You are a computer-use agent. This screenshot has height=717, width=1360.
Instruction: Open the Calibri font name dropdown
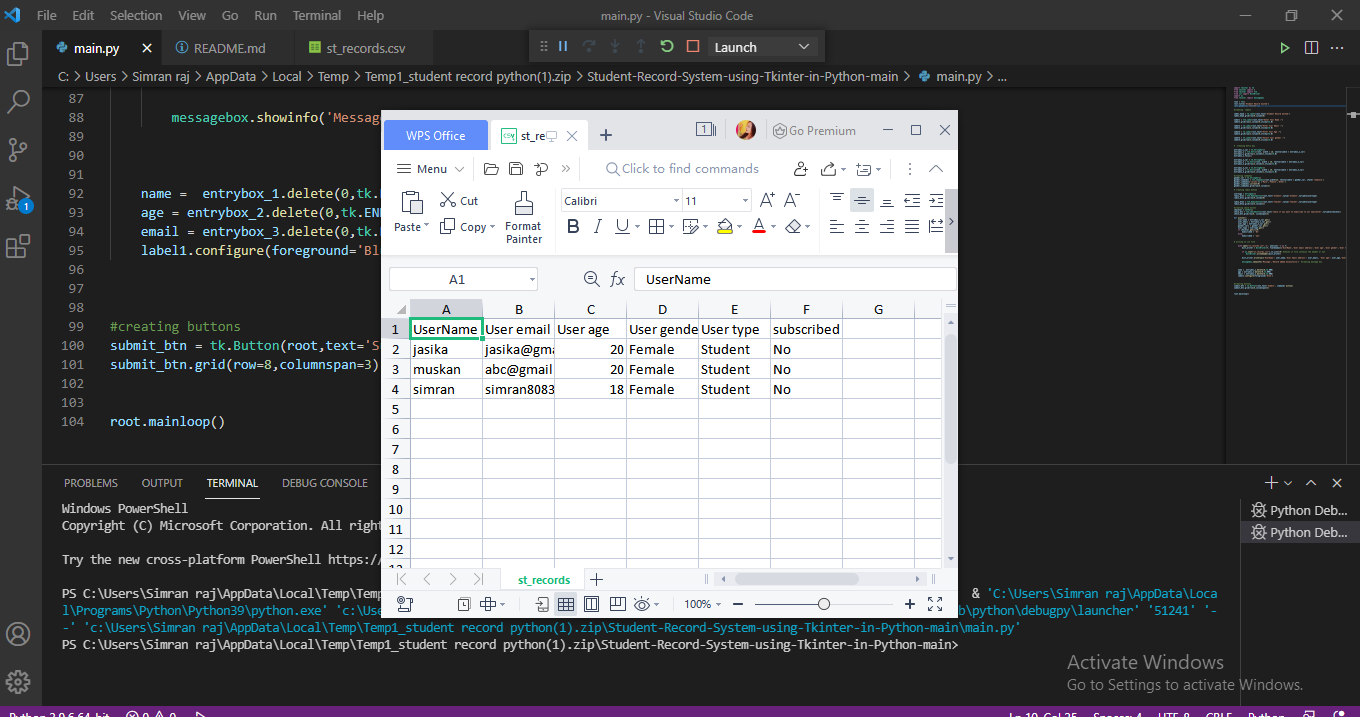675,201
